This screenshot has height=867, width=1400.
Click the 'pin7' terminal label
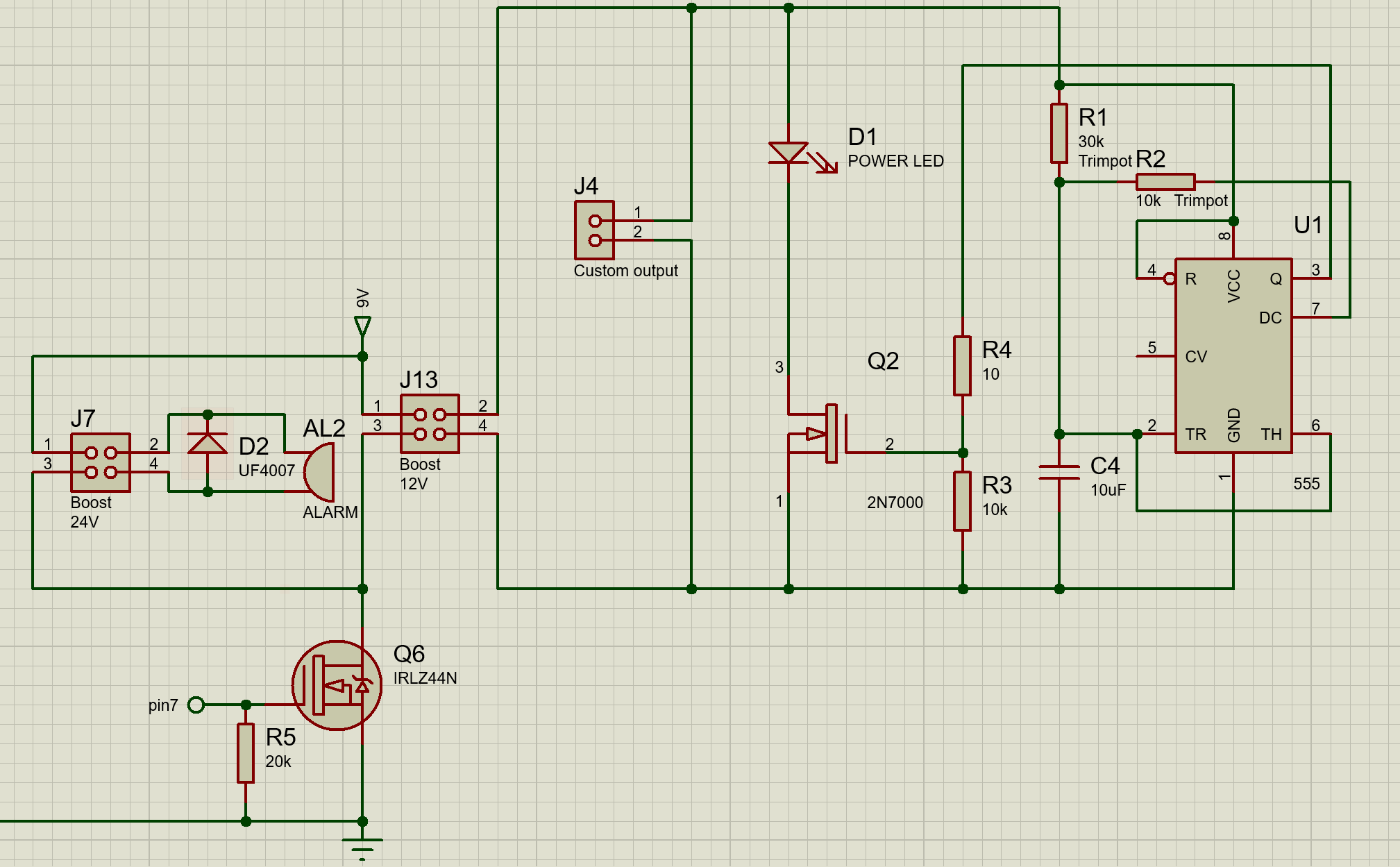pos(163,706)
